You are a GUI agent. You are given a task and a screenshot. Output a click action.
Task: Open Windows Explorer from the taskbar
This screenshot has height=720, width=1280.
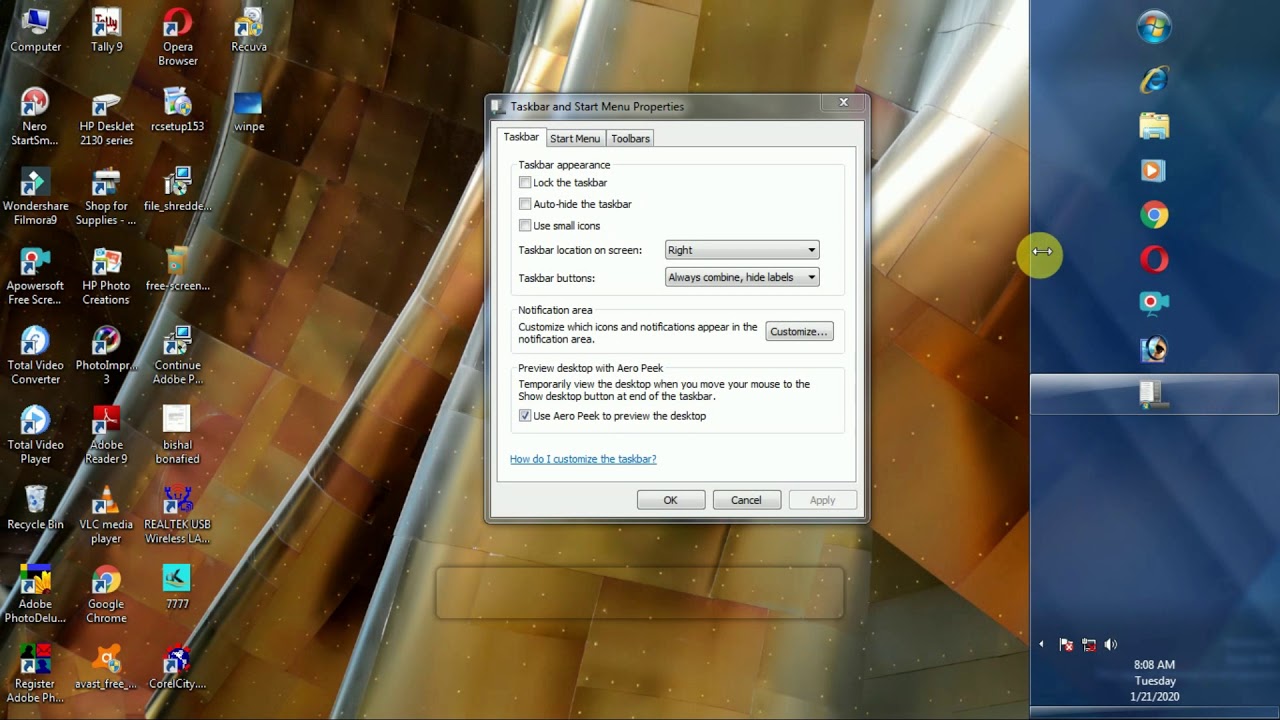point(1154,126)
